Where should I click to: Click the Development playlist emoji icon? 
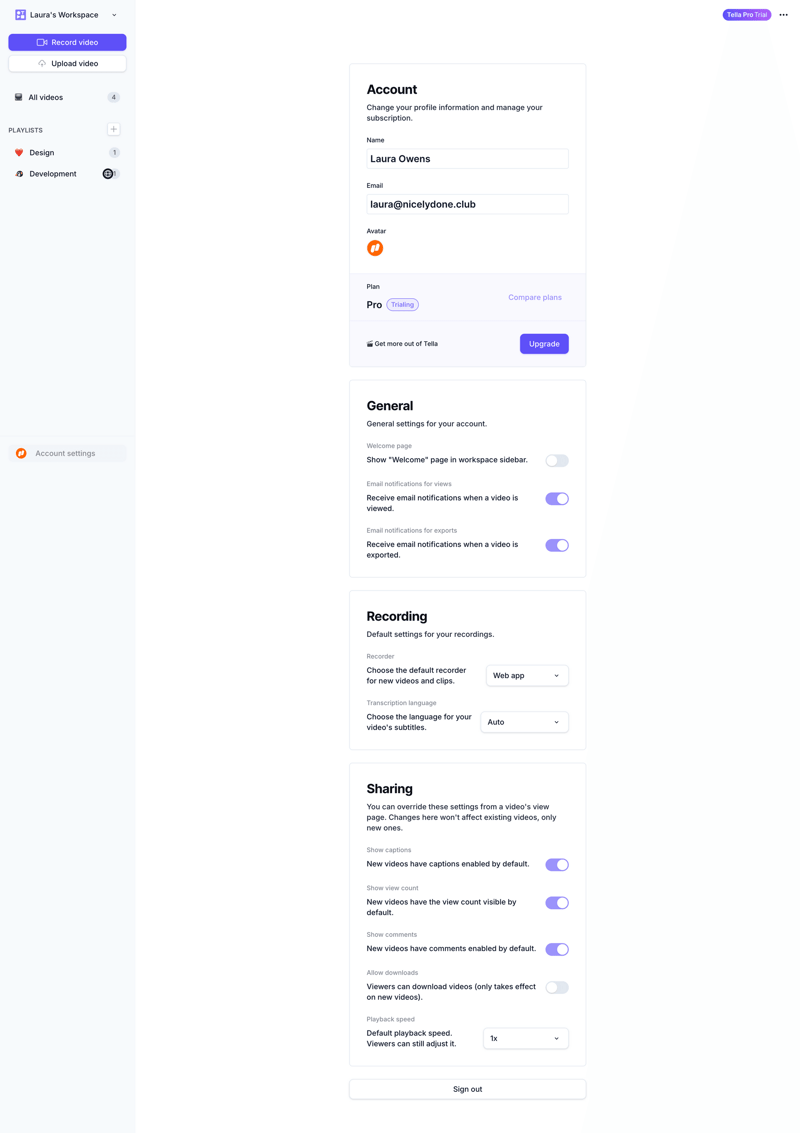click(x=19, y=173)
